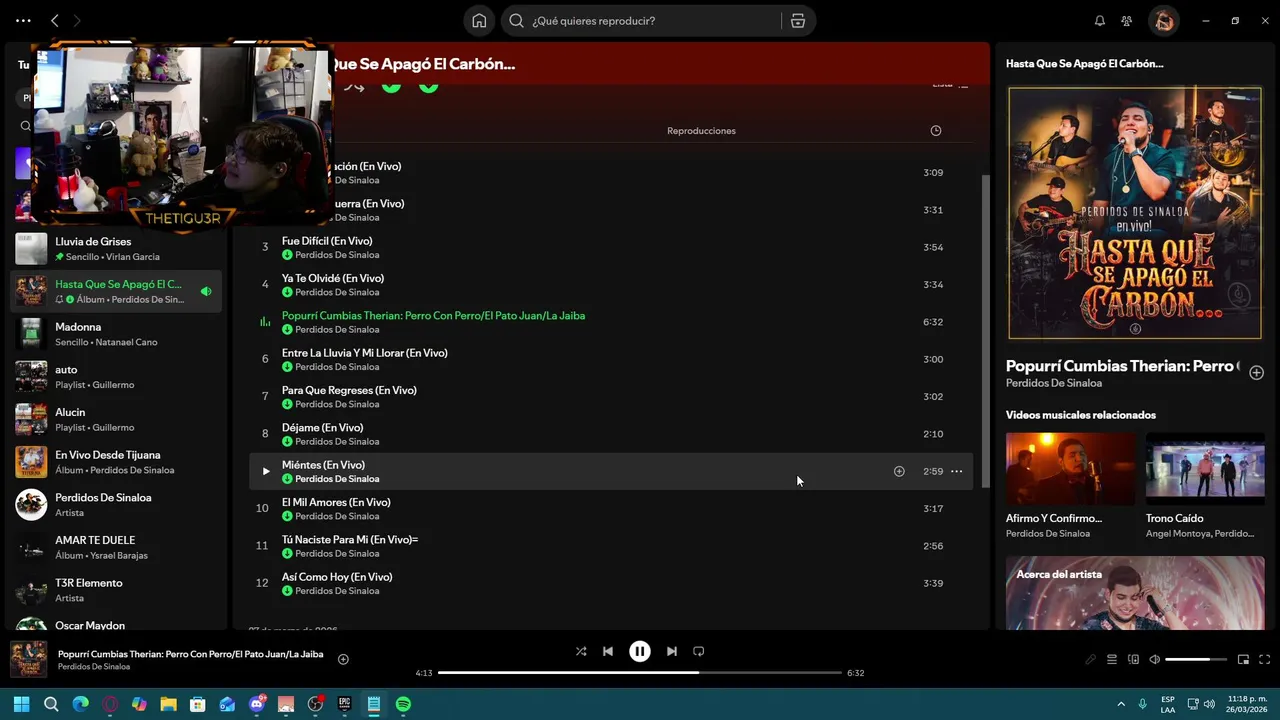Open taskbar File Explorer
The height and width of the screenshot is (720, 1280).
[168, 704]
